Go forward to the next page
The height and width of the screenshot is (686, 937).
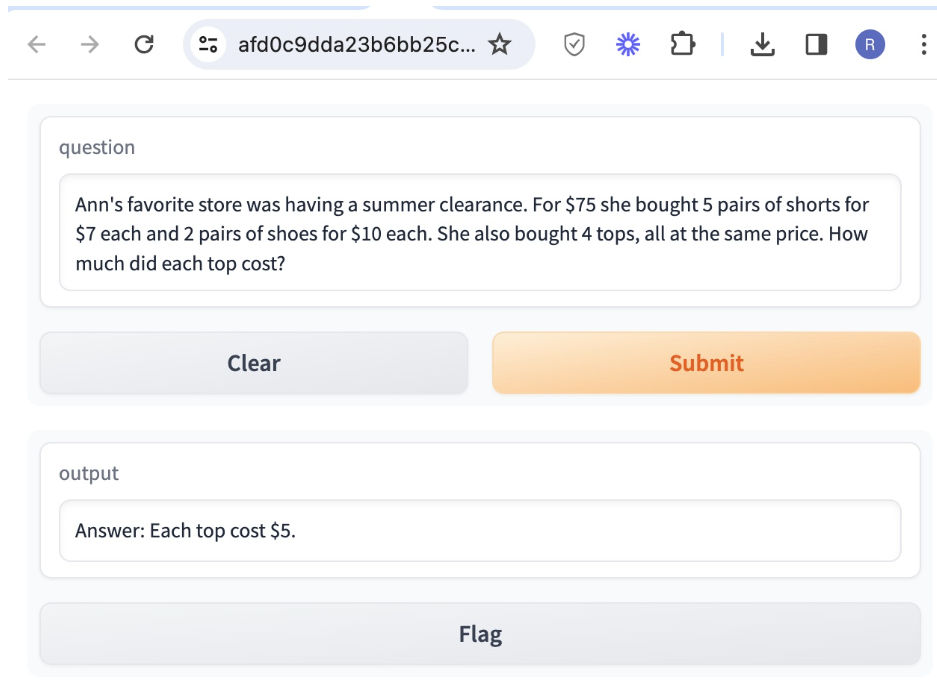[x=90, y=44]
